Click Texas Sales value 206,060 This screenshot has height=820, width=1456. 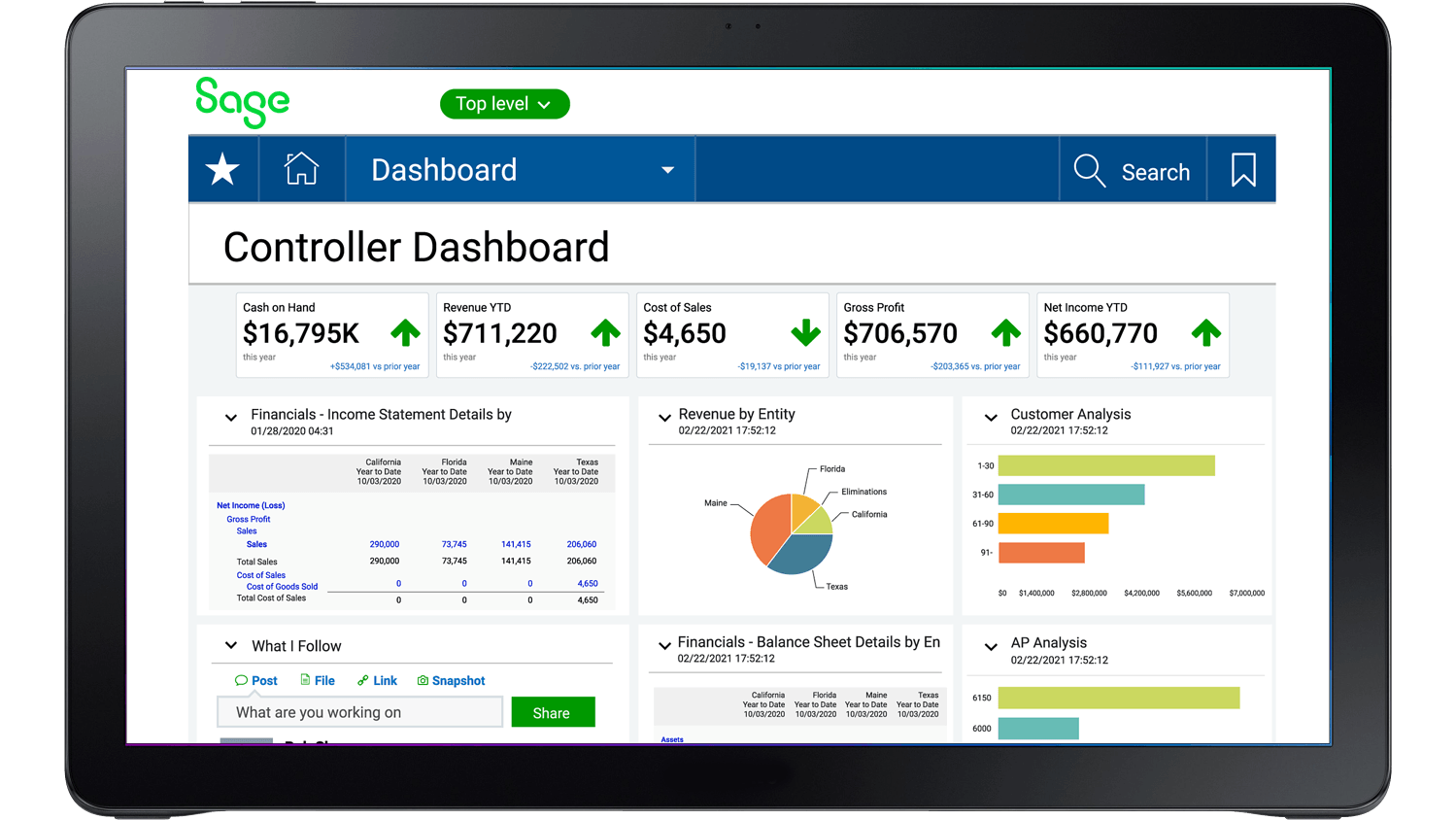(x=582, y=544)
